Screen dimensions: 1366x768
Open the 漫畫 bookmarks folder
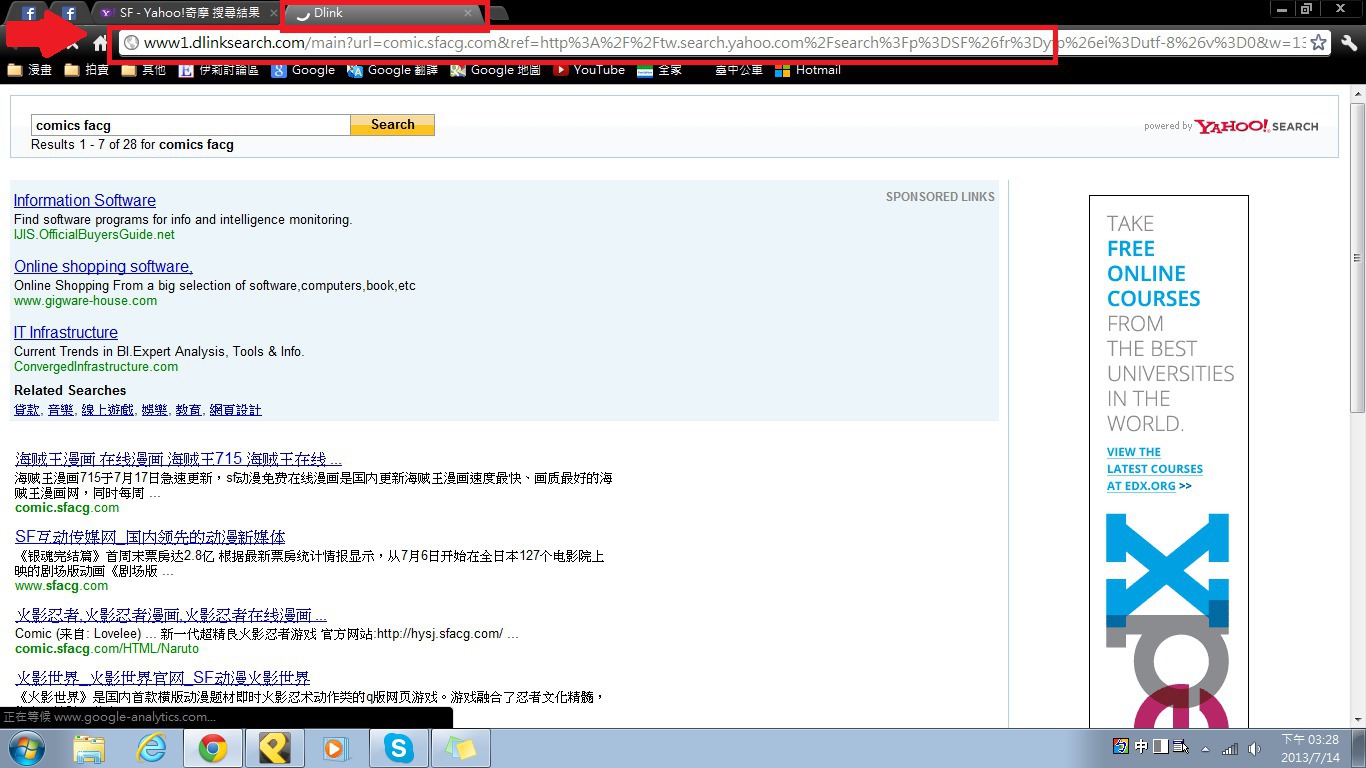tap(30, 70)
